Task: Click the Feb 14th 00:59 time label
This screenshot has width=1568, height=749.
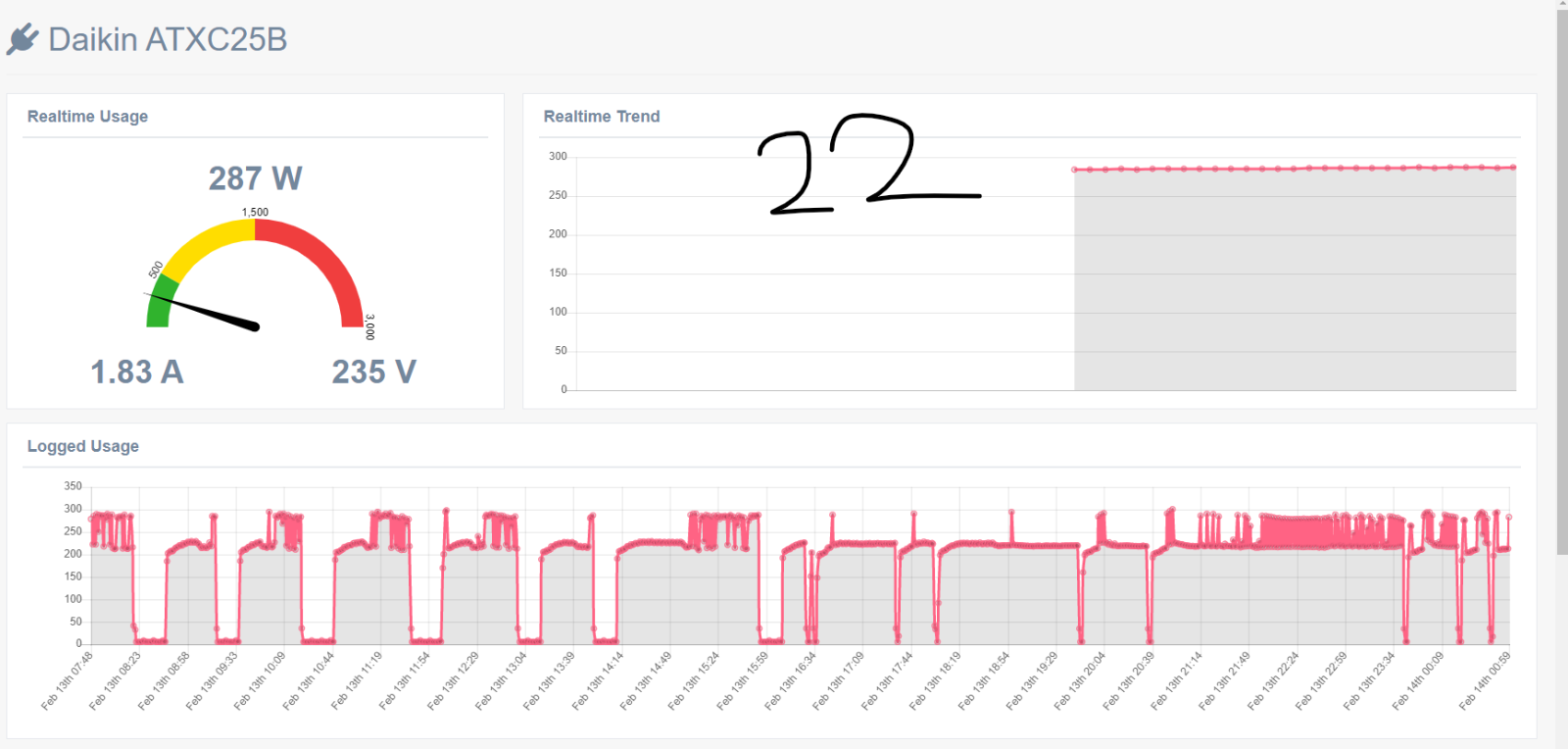Action: point(1485,680)
